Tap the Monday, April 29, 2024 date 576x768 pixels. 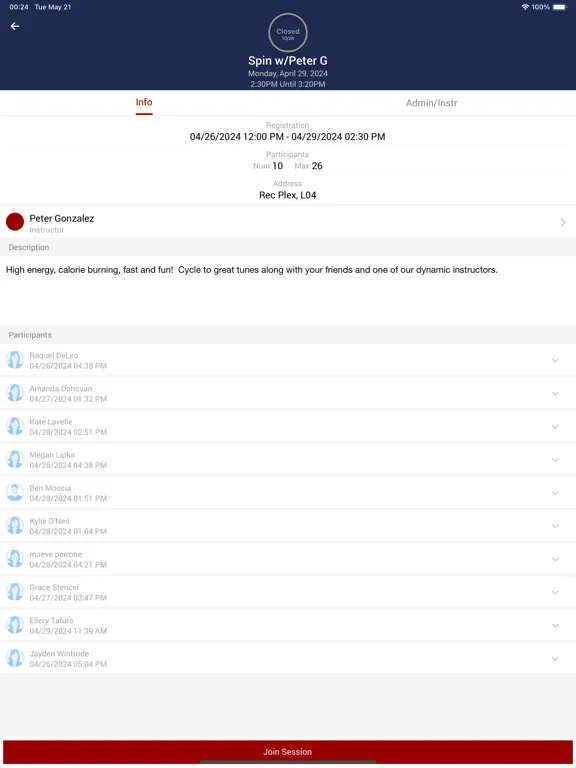(x=288, y=73)
